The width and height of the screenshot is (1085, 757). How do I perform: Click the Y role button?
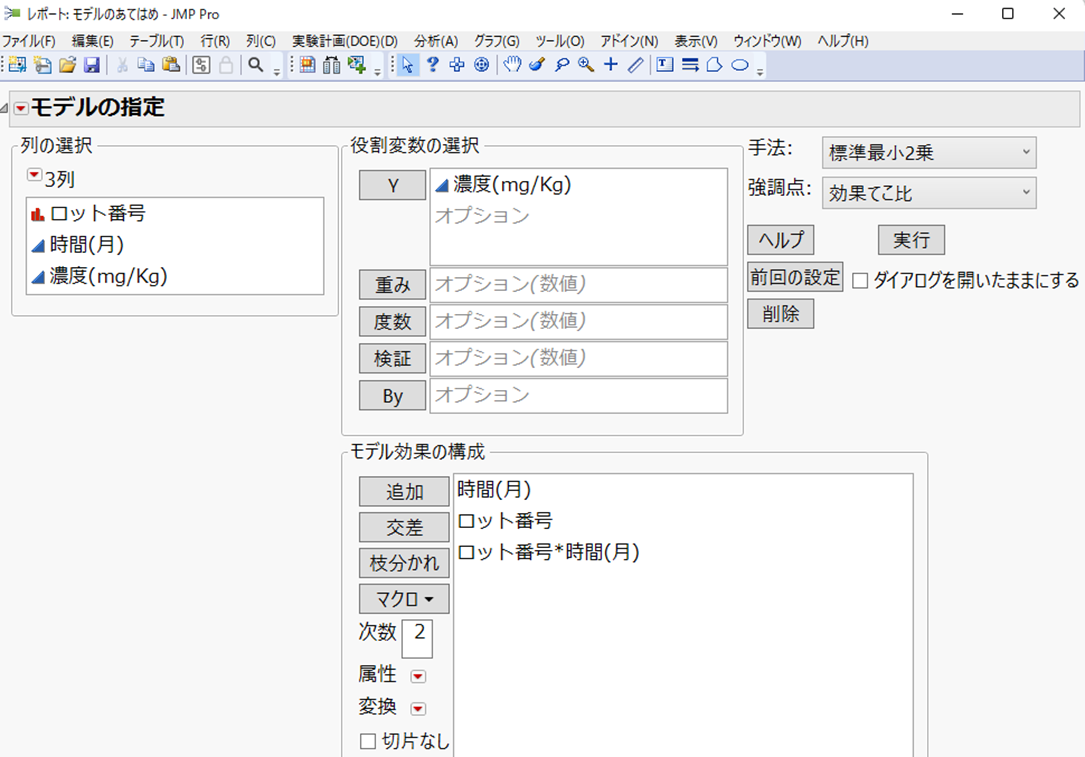pos(392,185)
